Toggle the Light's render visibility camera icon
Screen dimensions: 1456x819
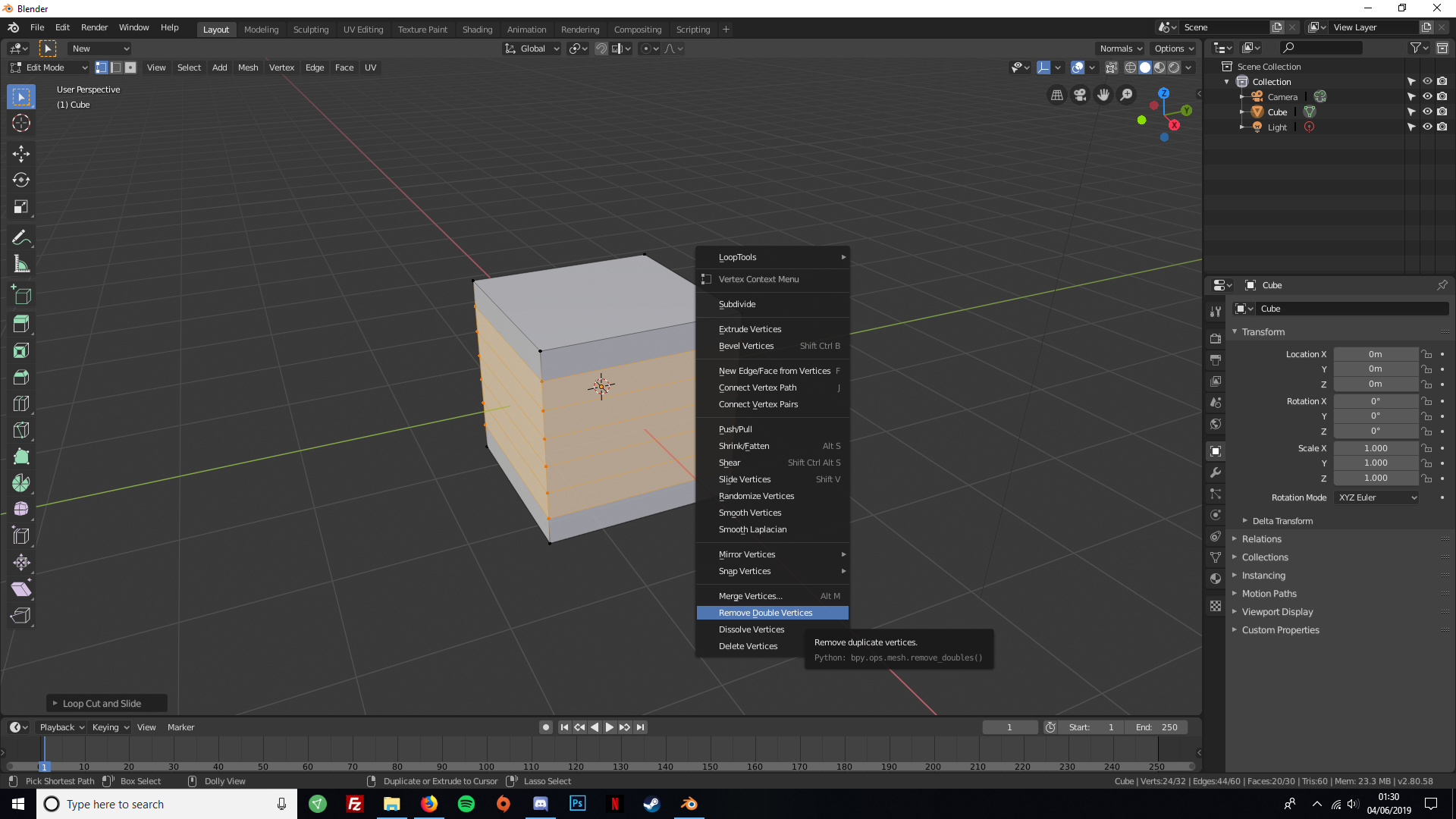[x=1443, y=127]
